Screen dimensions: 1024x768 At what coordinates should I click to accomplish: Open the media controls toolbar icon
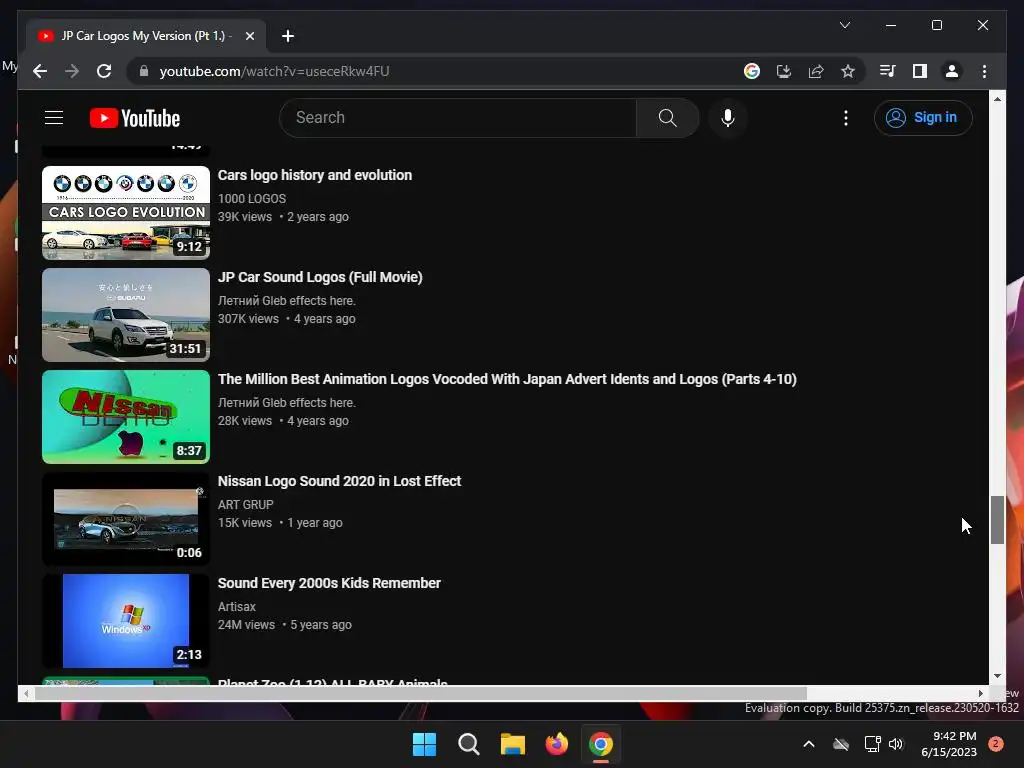click(888, 71)
